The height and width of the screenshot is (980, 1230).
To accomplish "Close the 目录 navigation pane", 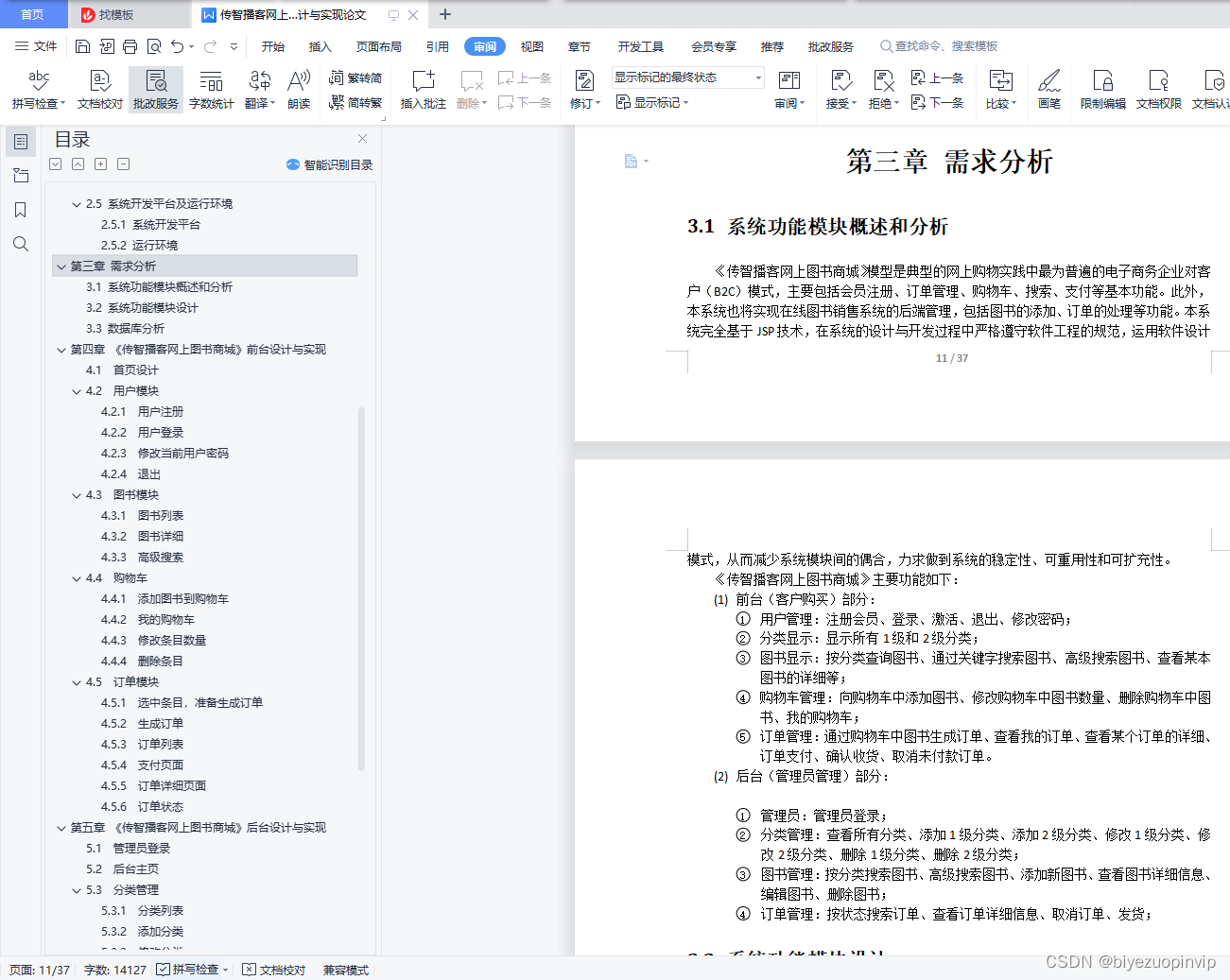I will [362, 139].
